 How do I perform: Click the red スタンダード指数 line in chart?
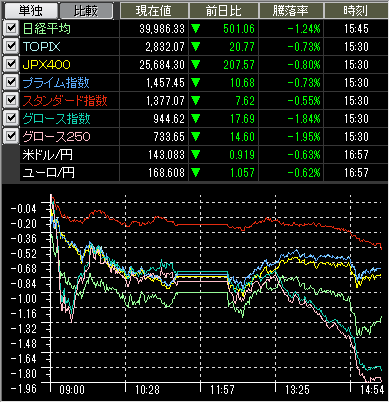tap(200, 225)
